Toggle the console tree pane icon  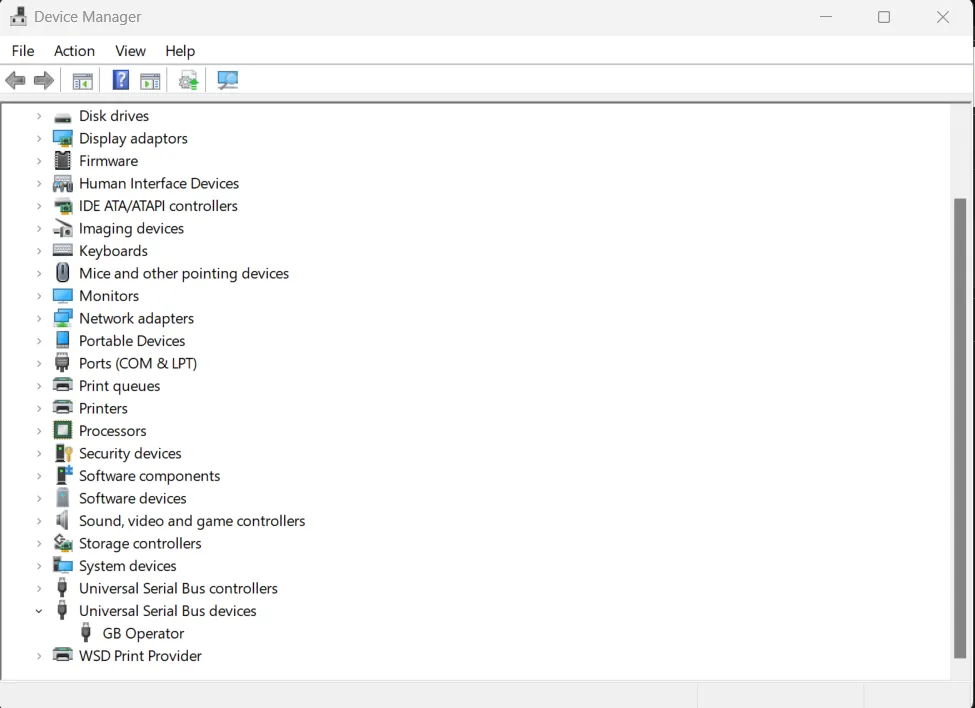pyautogui.click(x=82, y=80)
